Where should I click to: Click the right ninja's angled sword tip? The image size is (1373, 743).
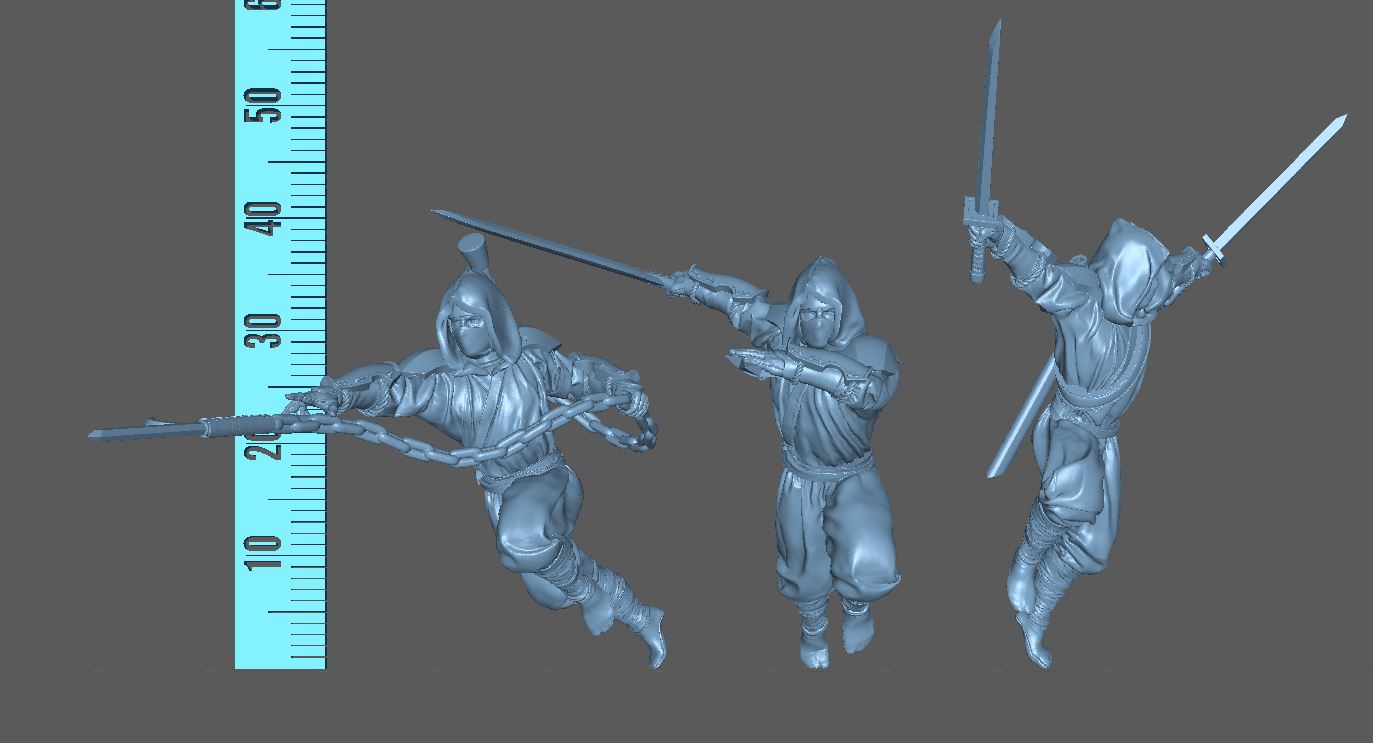1334,126
